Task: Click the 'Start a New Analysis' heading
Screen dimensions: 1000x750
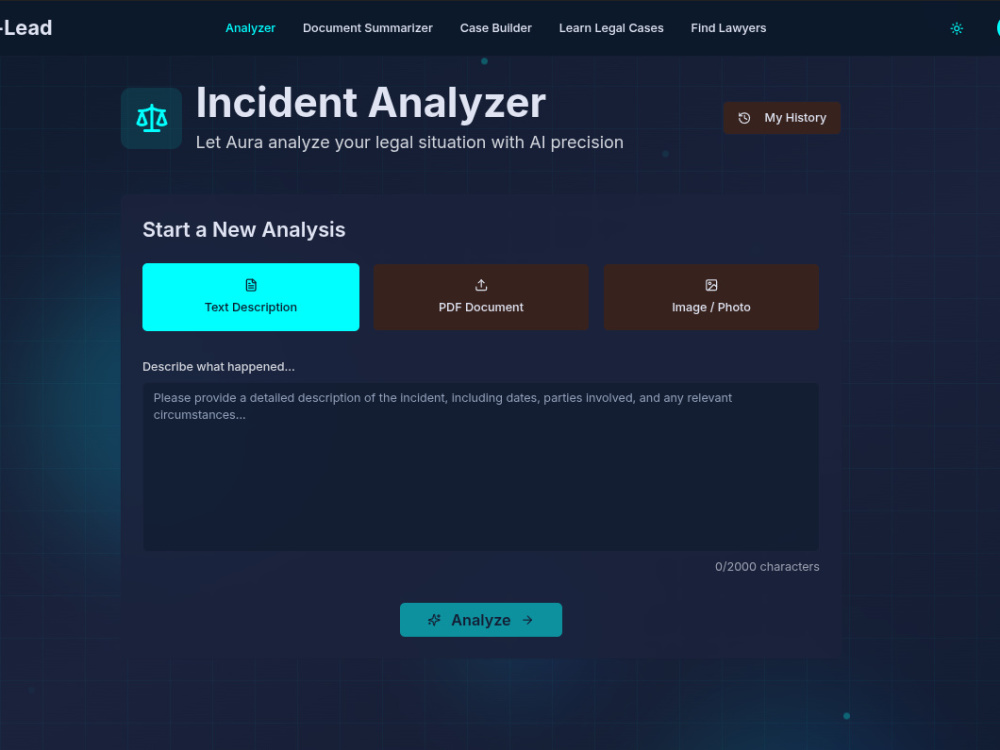Action: (244, 230)
